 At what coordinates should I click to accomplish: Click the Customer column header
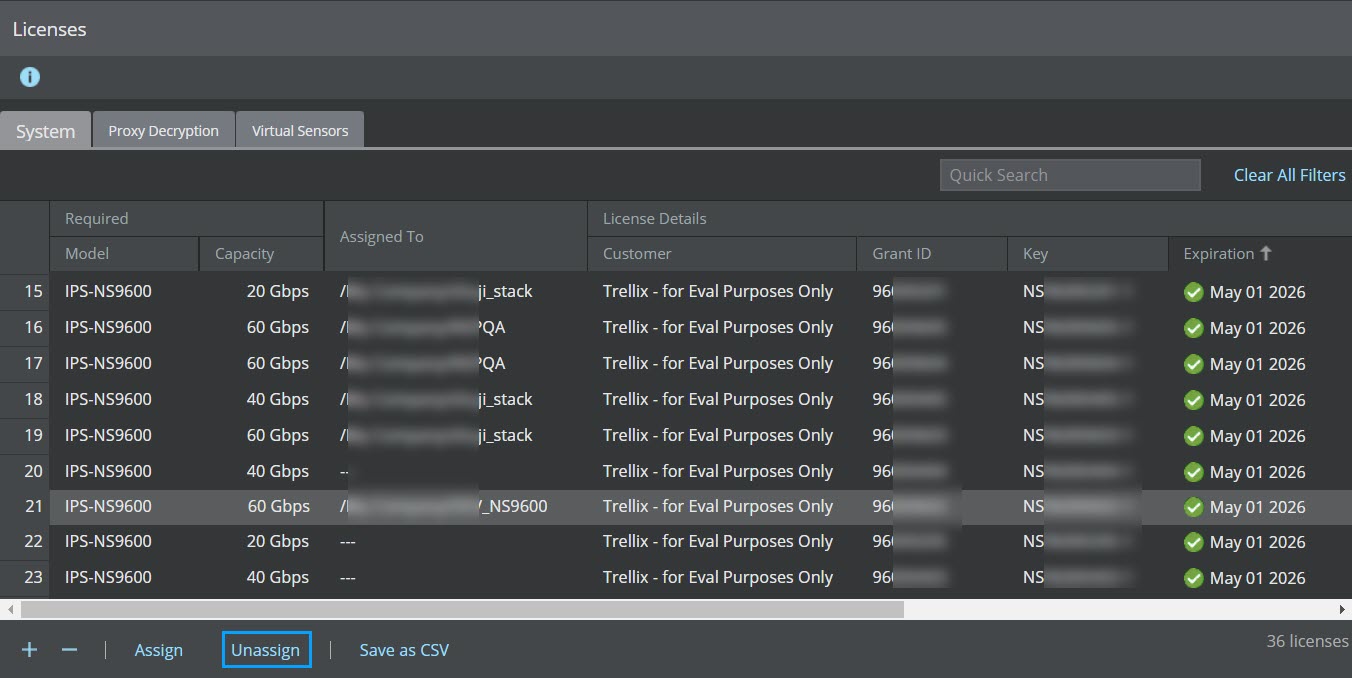722,254
